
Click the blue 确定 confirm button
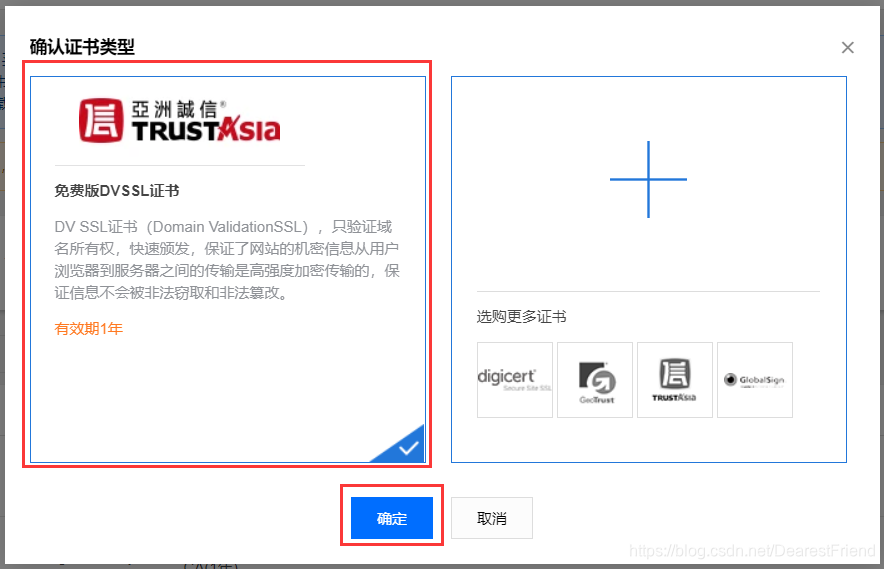coord(392,518)
